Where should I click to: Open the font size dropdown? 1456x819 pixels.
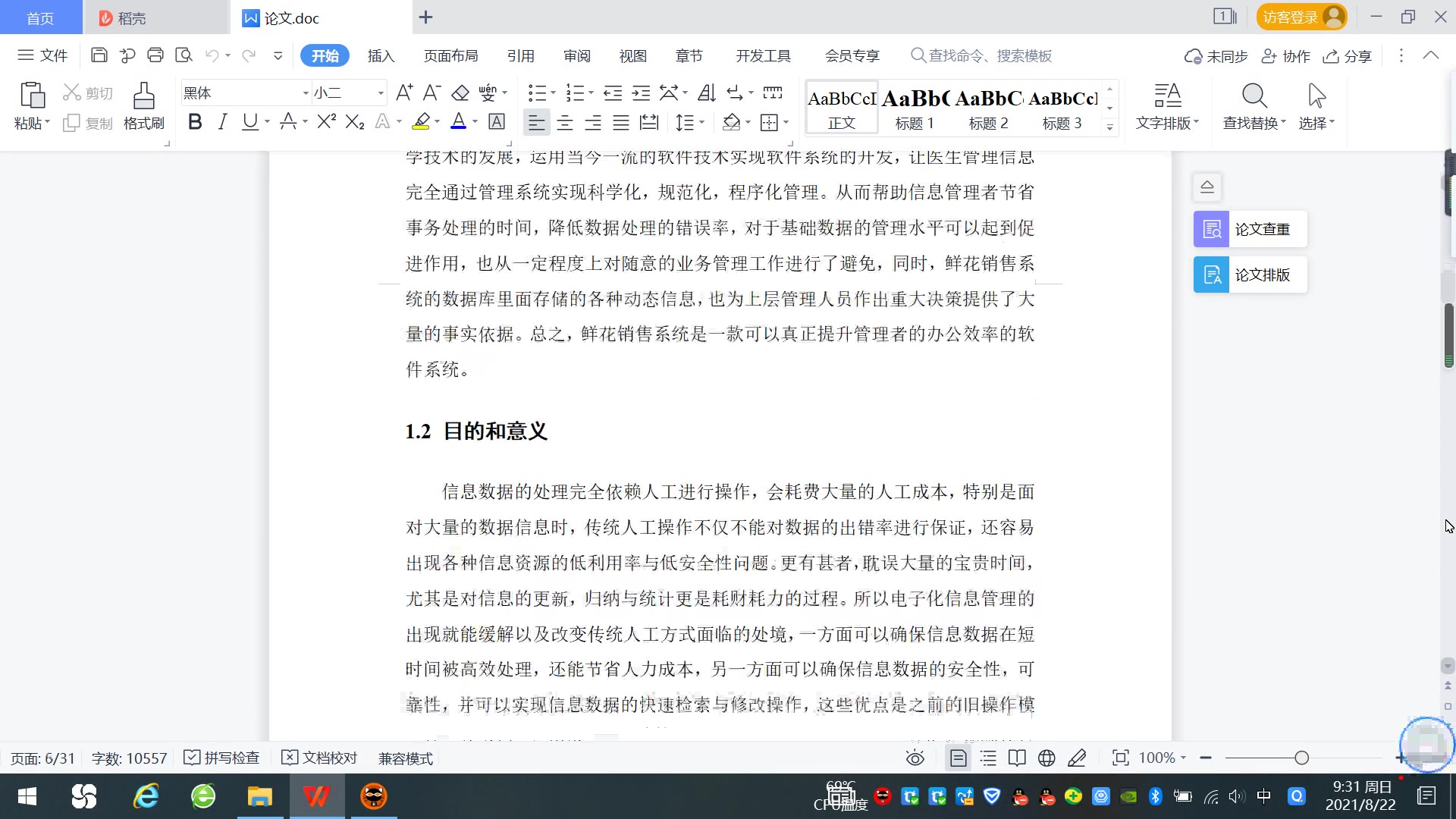(381, 93)
